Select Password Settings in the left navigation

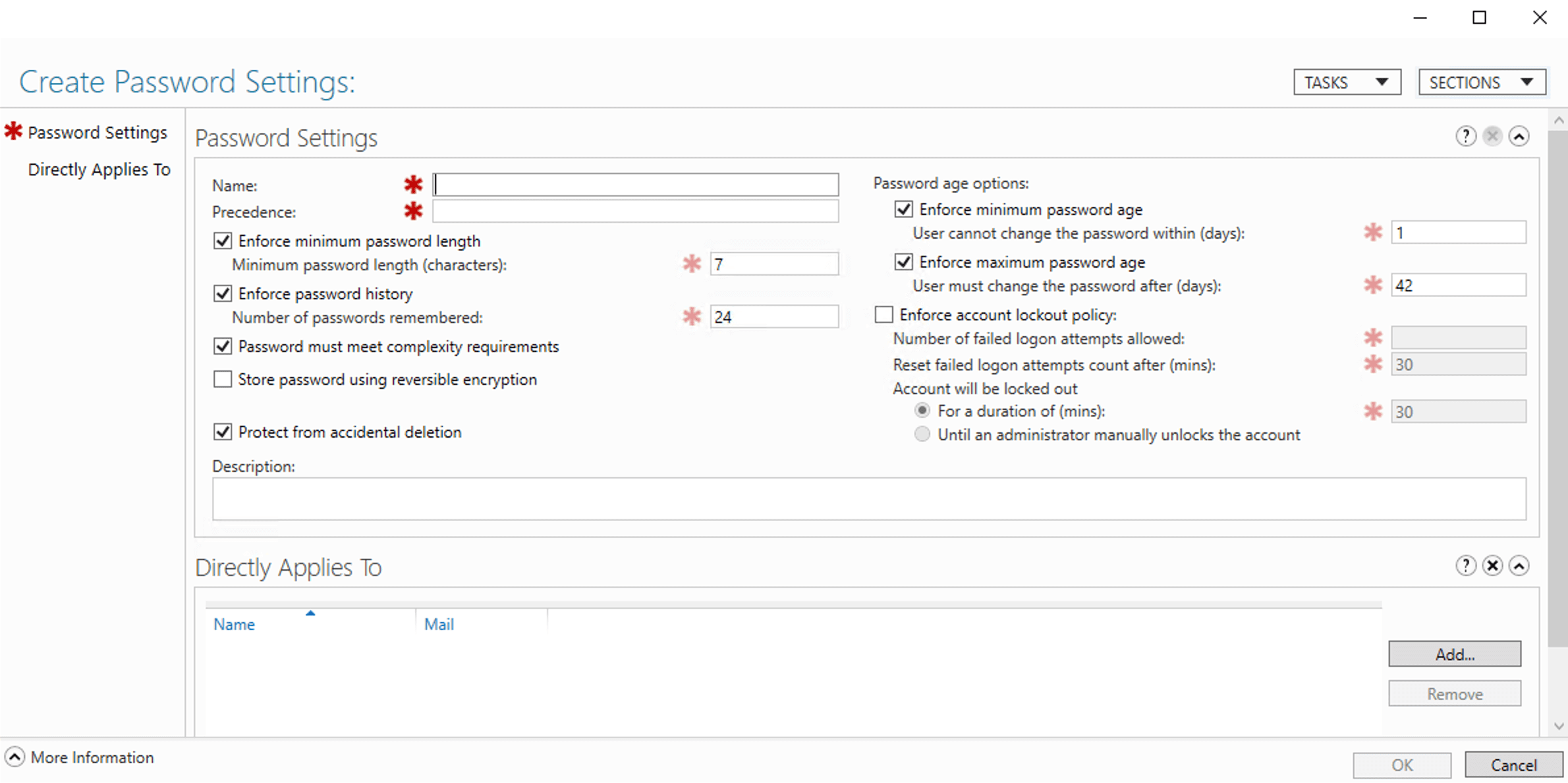(x=98, y=132)
